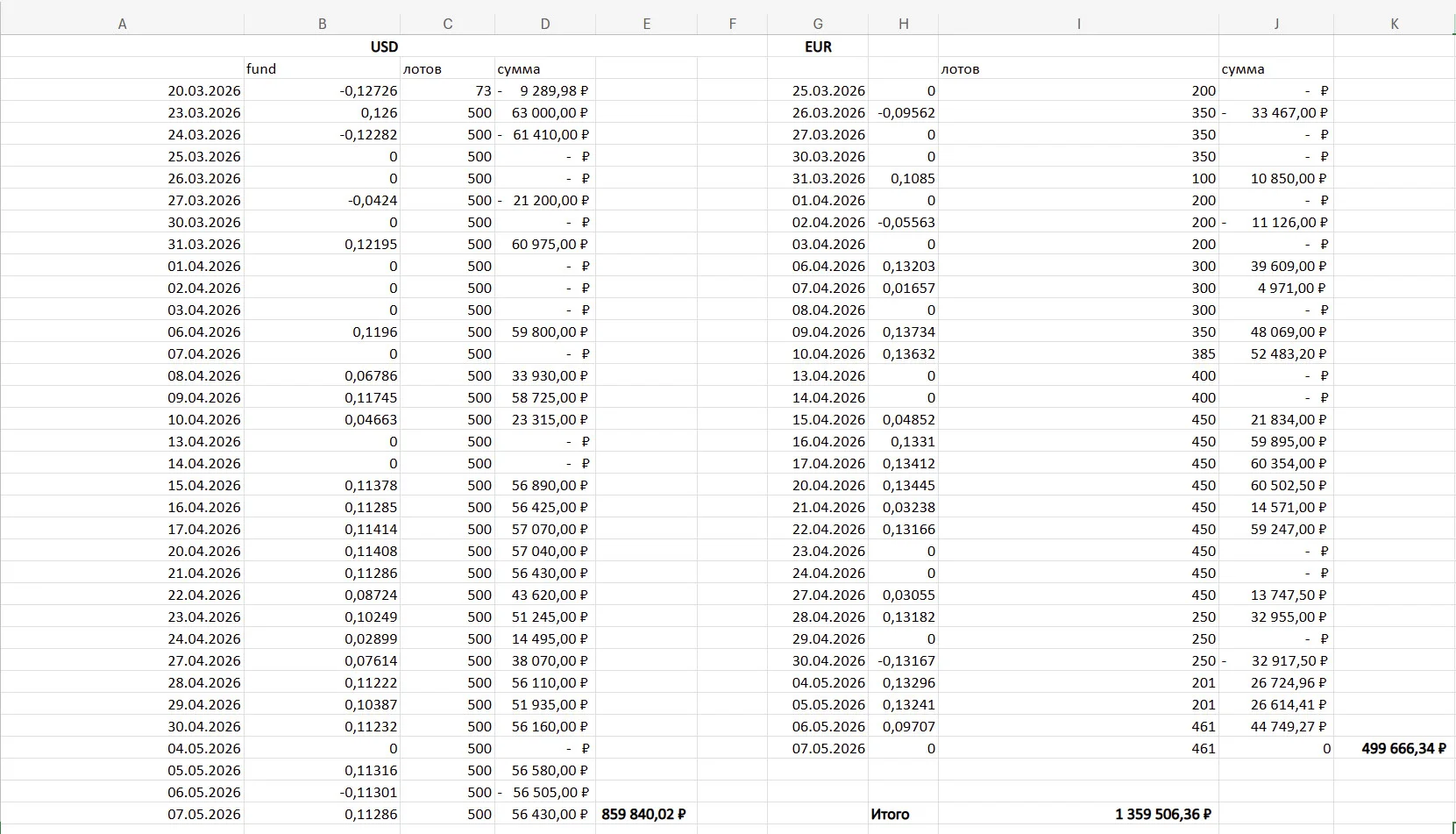1456x834 pixels.
Task: Select EUR date 25.03.2026 cell
Action: coord(818,90)
